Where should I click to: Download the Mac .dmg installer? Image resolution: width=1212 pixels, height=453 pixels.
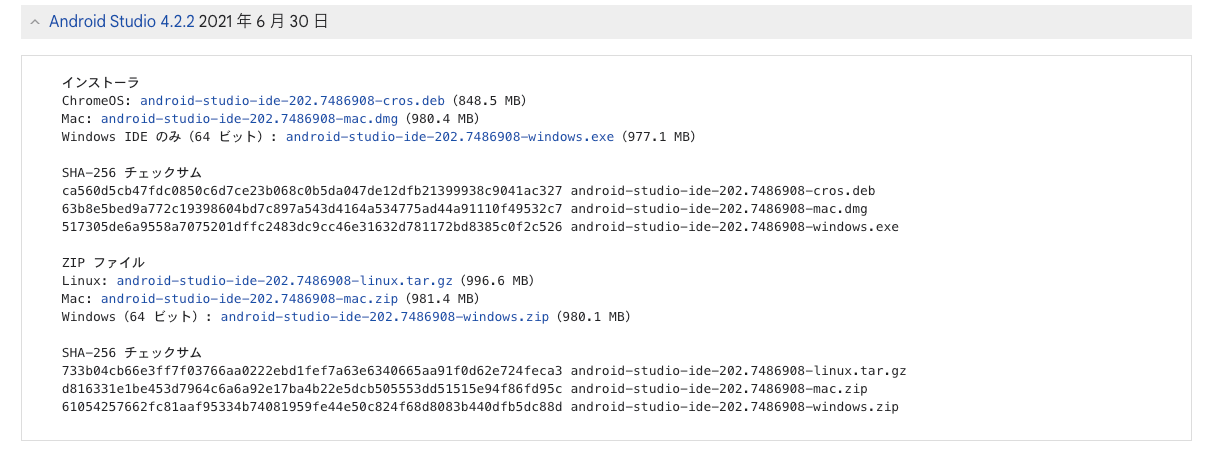(x=249, y=119)
